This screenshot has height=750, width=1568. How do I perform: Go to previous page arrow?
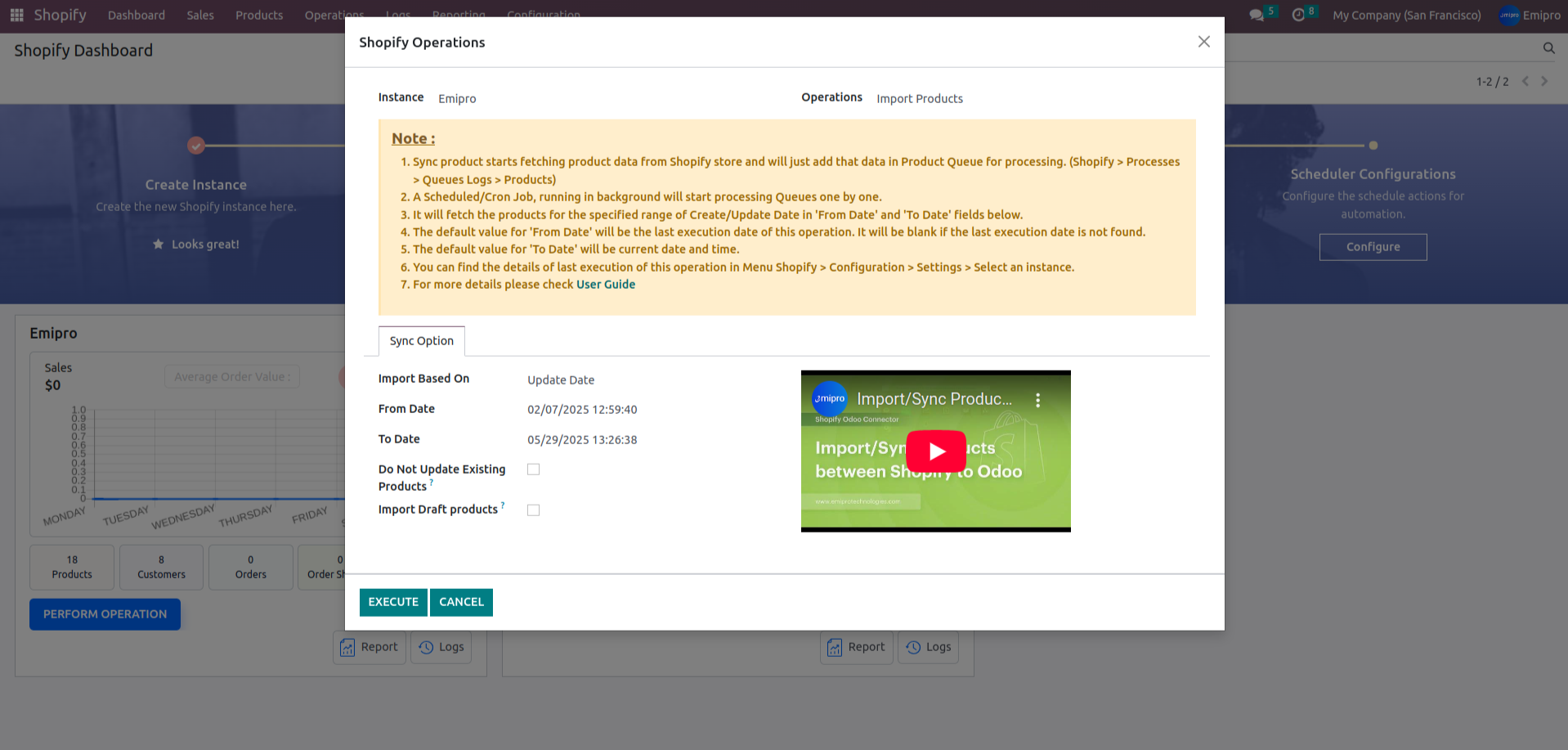[1525, 81]
